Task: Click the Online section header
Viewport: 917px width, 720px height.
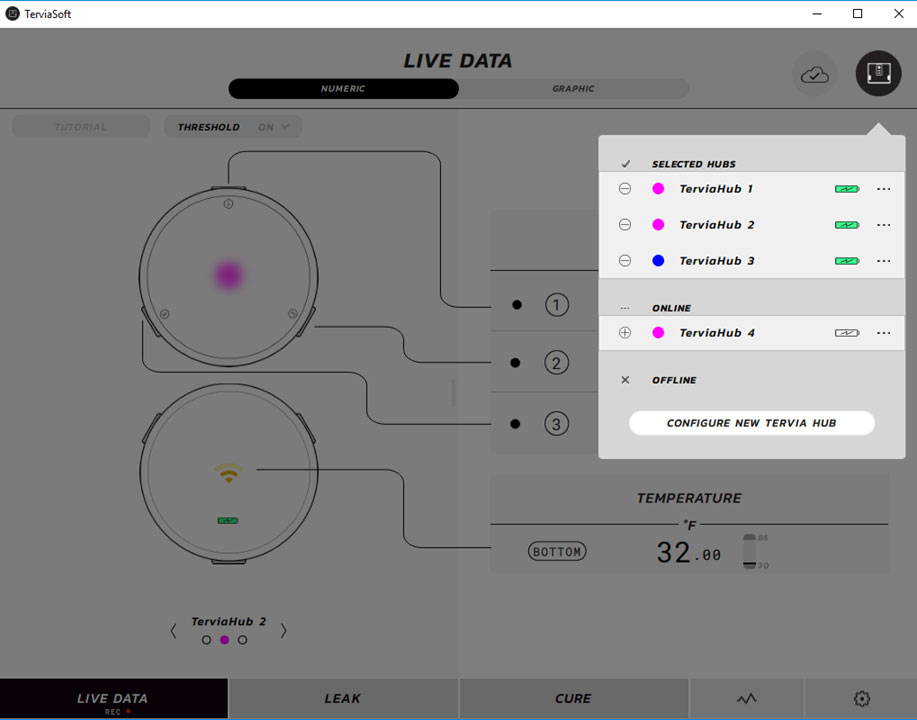Action: tap(671, 308)
